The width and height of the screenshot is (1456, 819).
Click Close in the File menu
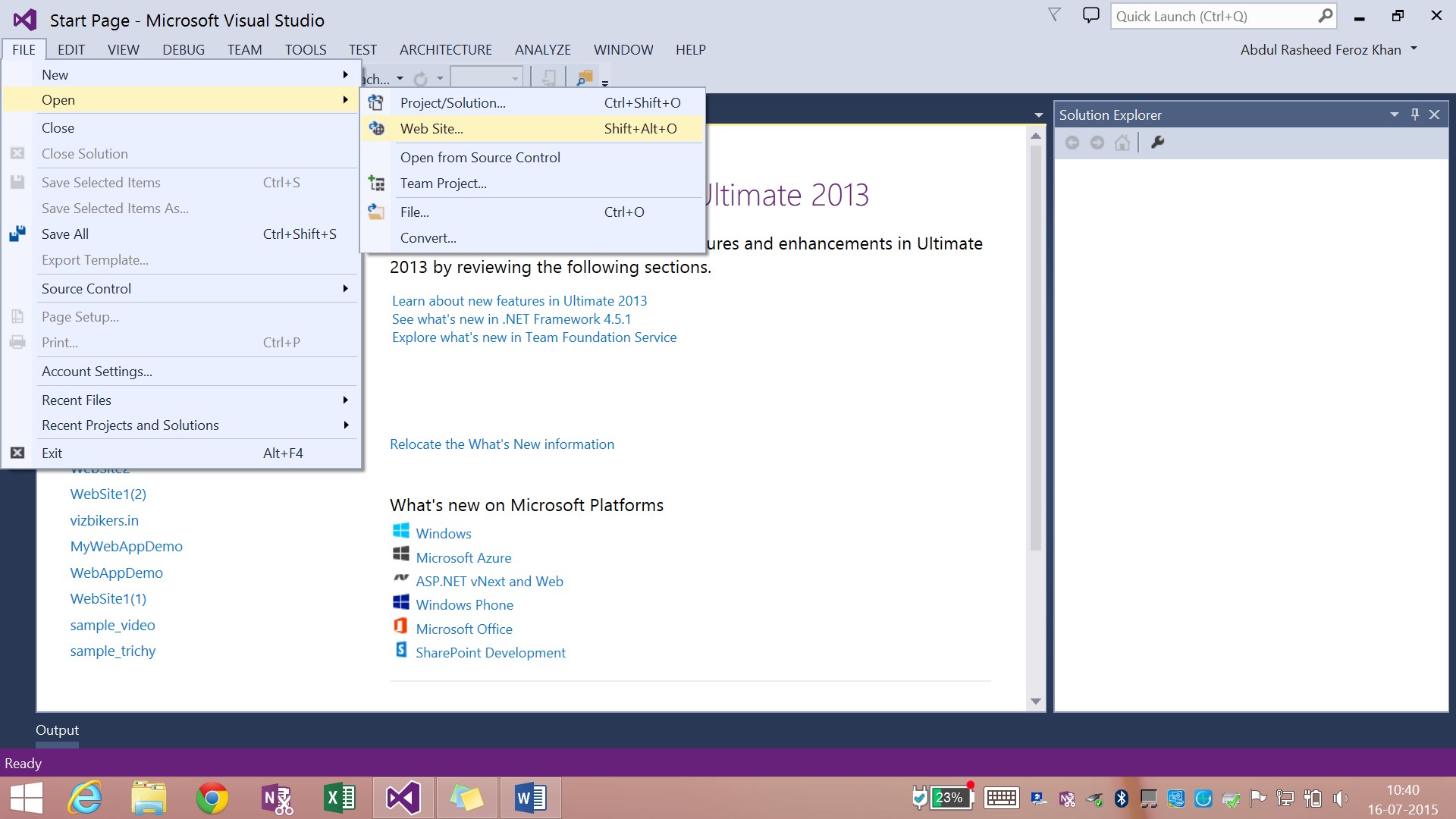click(x=180, y=127)
